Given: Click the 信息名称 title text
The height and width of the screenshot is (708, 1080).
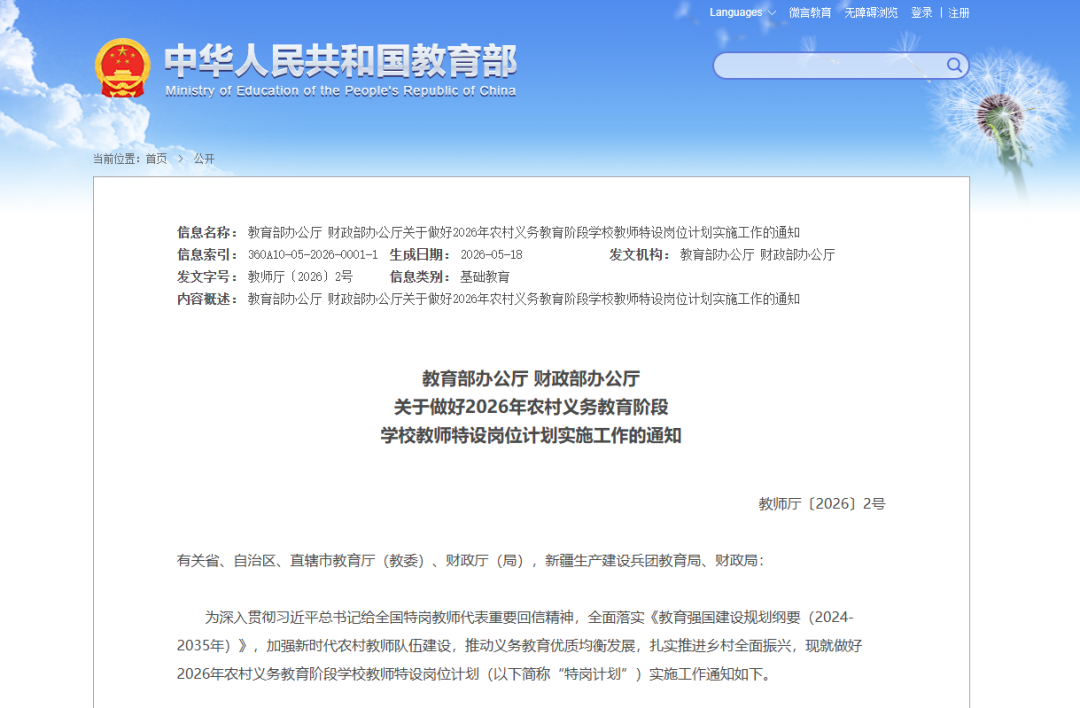Looking at the screenshot, I should tap(523, 233).
